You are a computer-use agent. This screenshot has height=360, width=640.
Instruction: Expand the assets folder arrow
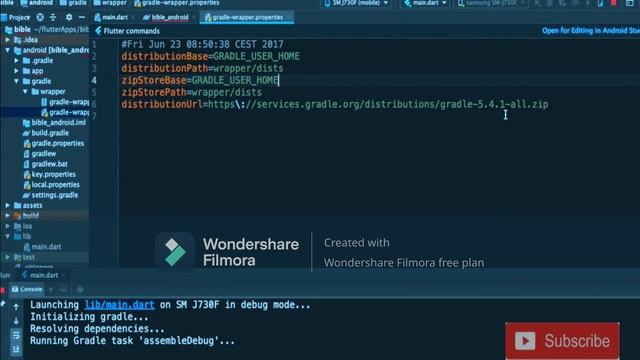(7, 205)
